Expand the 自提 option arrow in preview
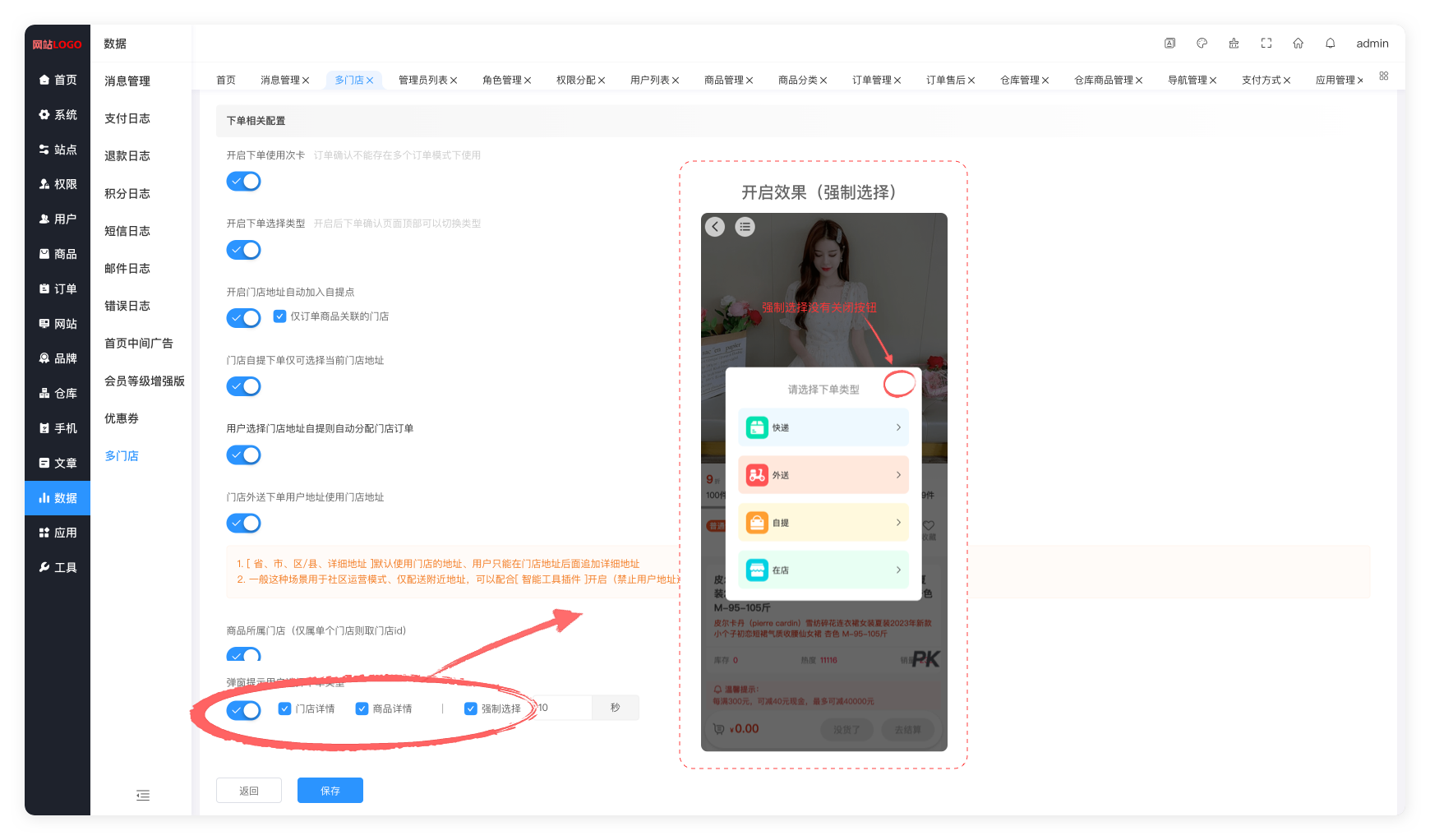Image resolution: width=1430 pixels, height=840 pixels. 898,523
